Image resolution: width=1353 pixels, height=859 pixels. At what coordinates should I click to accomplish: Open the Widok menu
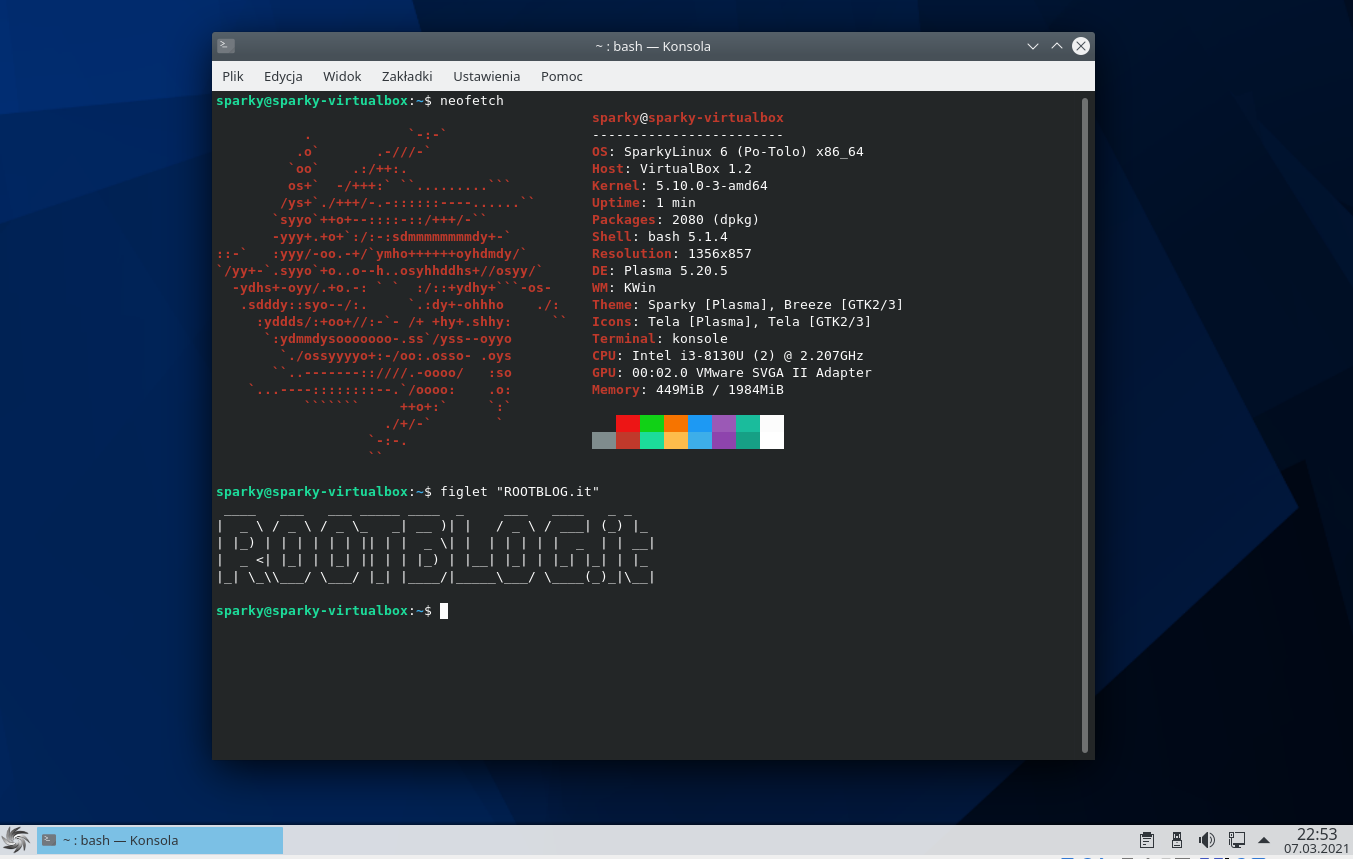coord(342,76)
